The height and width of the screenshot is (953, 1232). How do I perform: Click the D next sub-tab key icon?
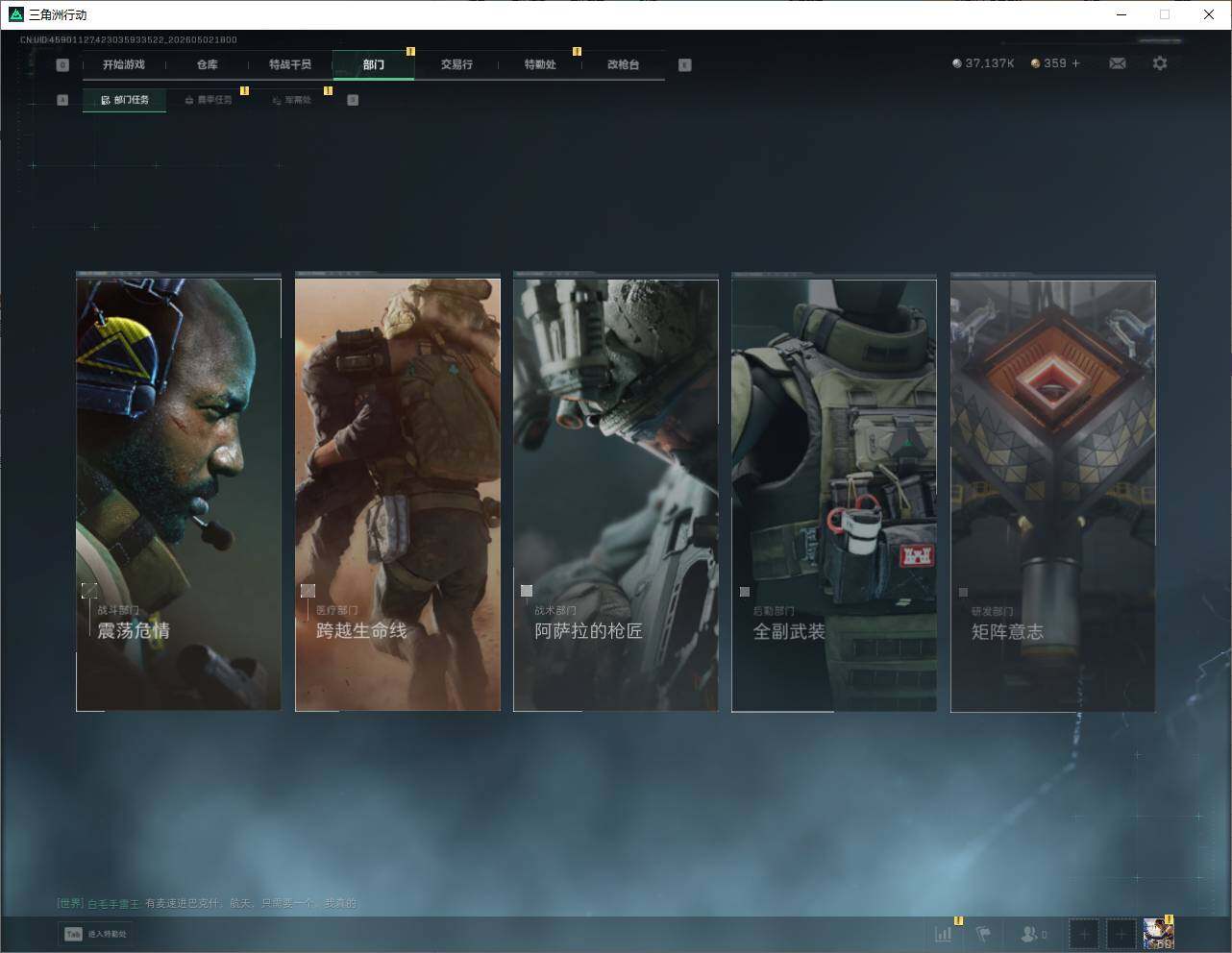click(x=353, y=100)
